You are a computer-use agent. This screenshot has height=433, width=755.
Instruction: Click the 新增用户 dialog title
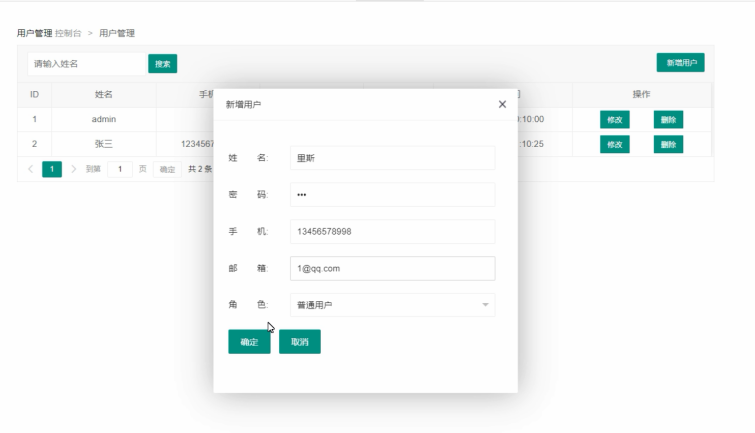tap(243, 105)
